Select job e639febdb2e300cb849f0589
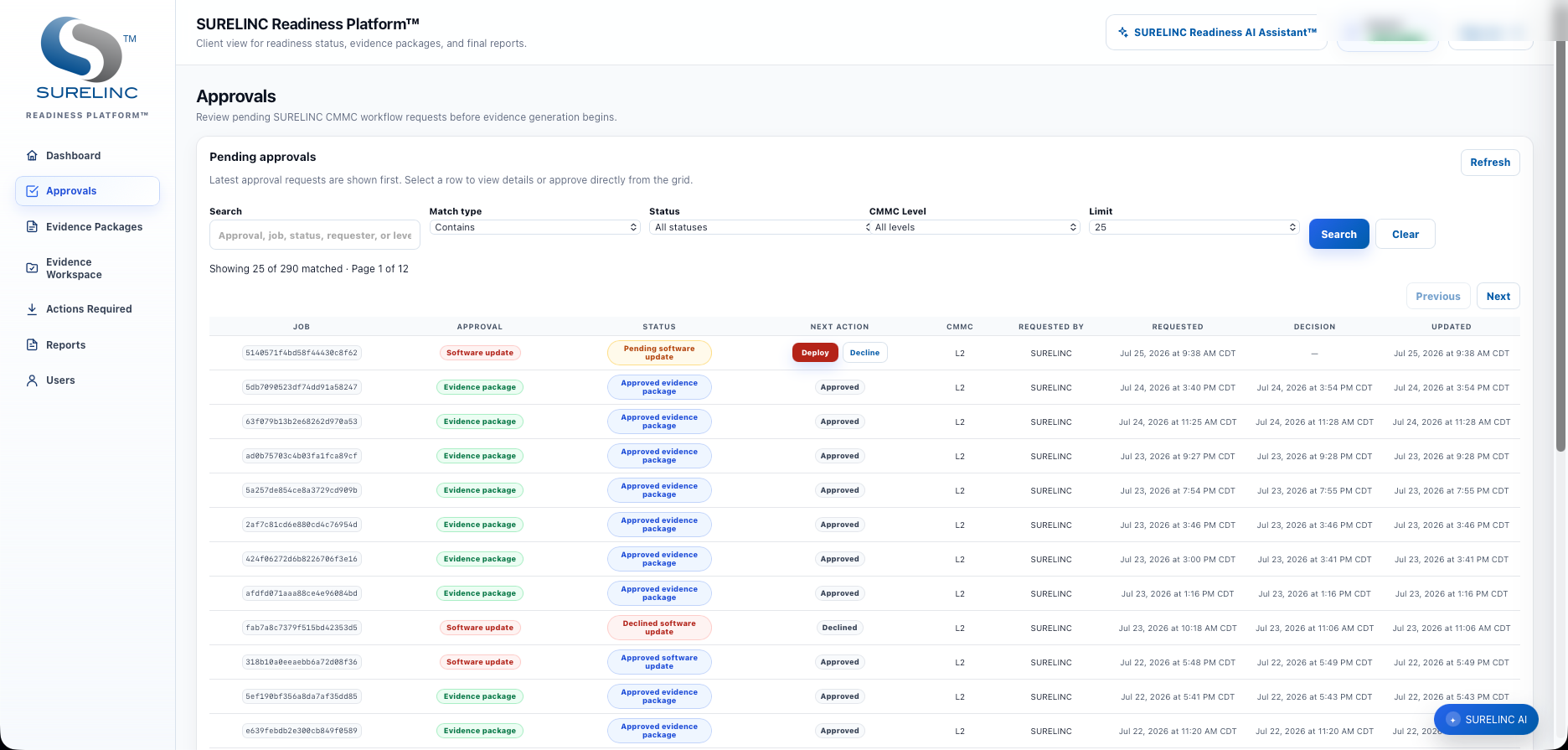Viewport: 1568px width, 750px height. pyautogui.click(x=302, y=731)
